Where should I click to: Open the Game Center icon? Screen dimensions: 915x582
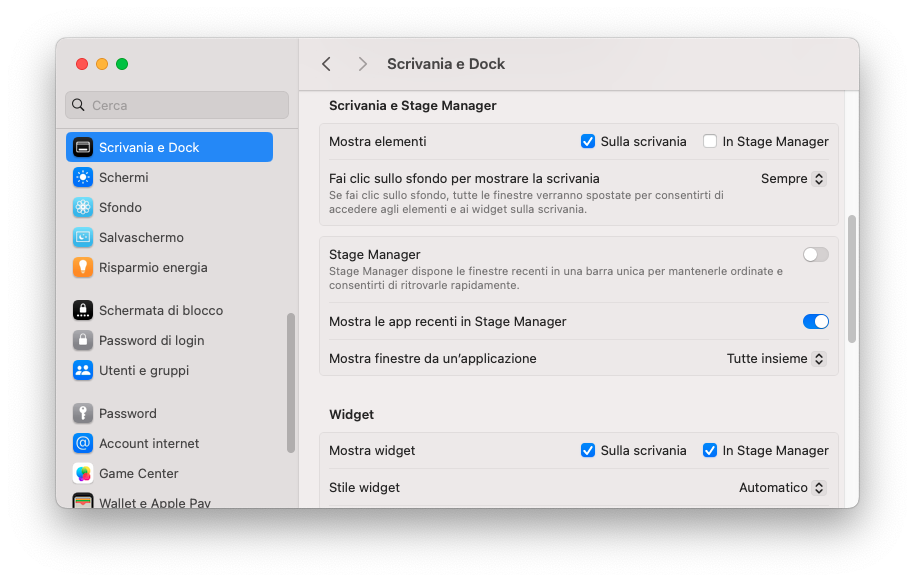(x=83, y=473)
